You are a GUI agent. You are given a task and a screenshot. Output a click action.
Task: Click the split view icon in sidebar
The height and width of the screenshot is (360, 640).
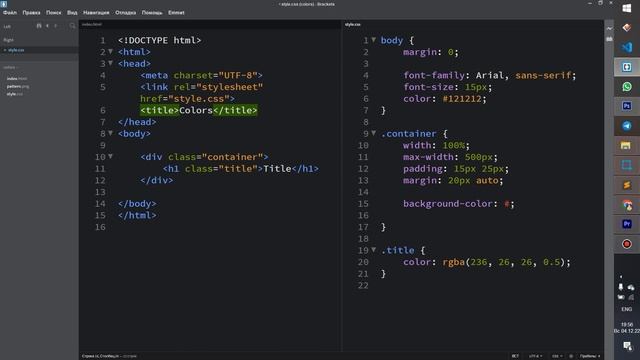(x=39, y=26)
